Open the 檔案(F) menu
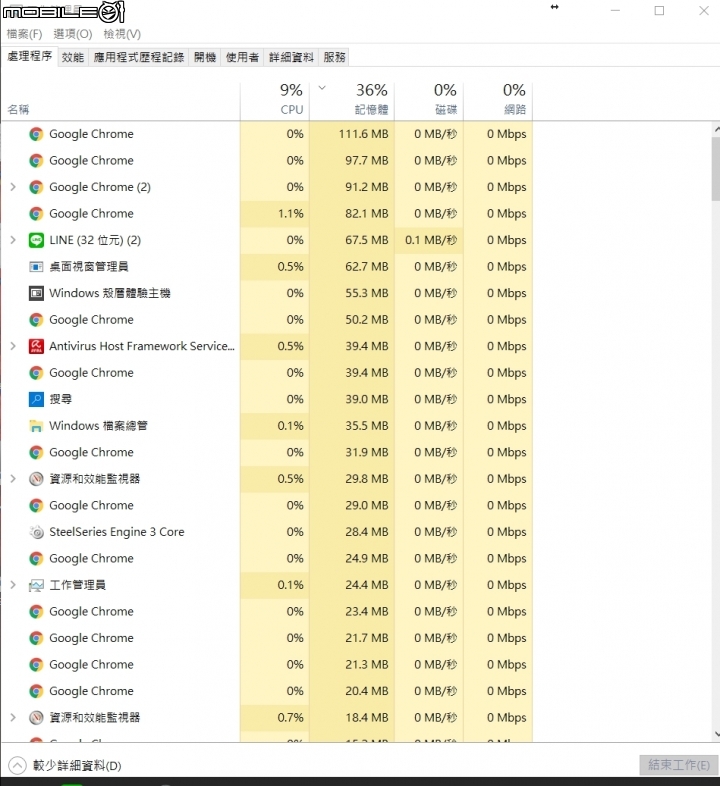This screenshot has width=720, height=786. click(24, 34)
